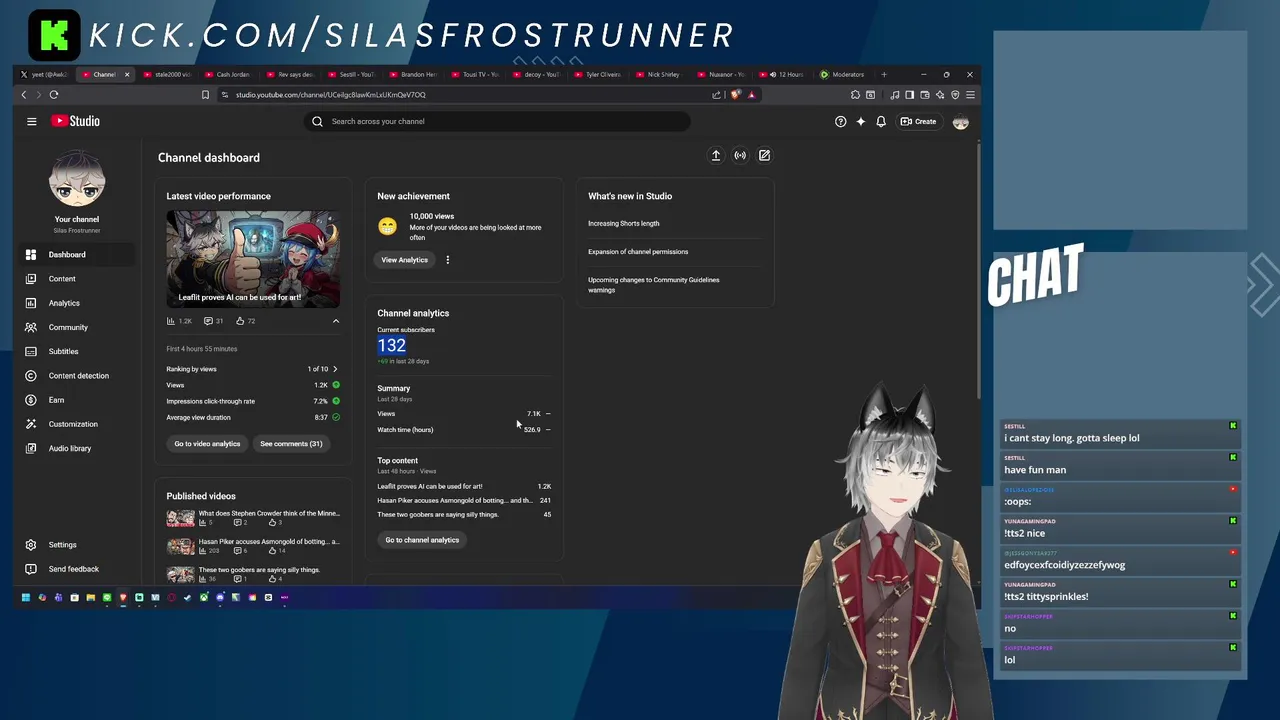This screenshot has width=1280, height=720.
Task: Open Subtitles in the sidebar
Action: pos(78,351)
